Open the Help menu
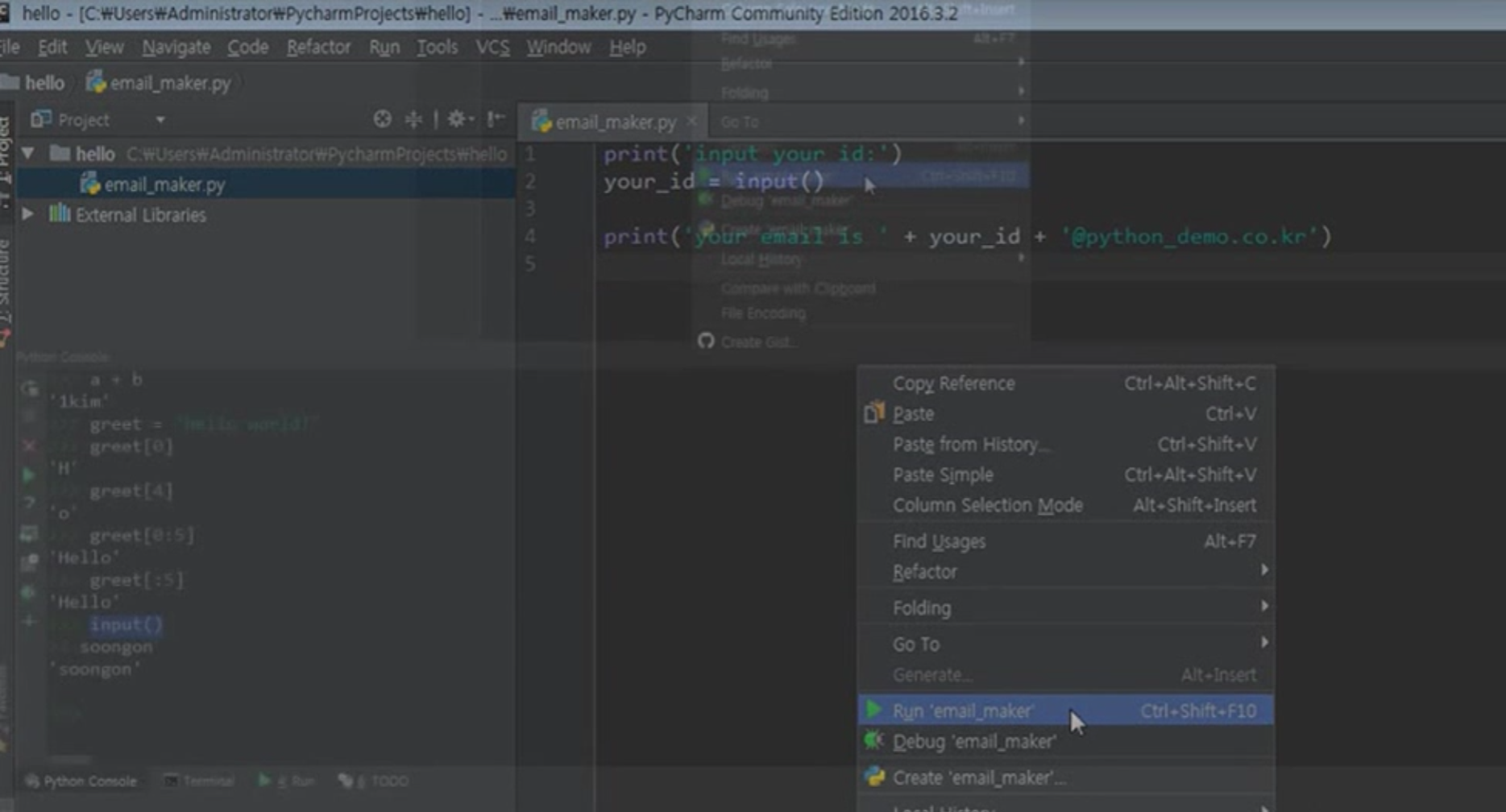The height and width of the screenshot is (812, 1506). coord(627,48)
